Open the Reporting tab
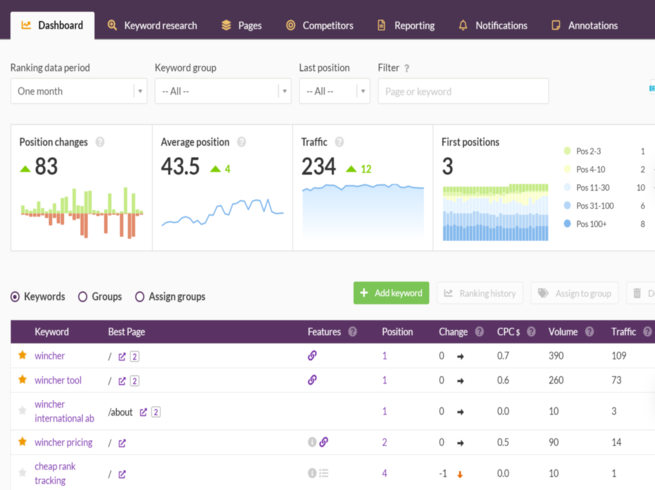655x490 pixels. tap(406, 25)
